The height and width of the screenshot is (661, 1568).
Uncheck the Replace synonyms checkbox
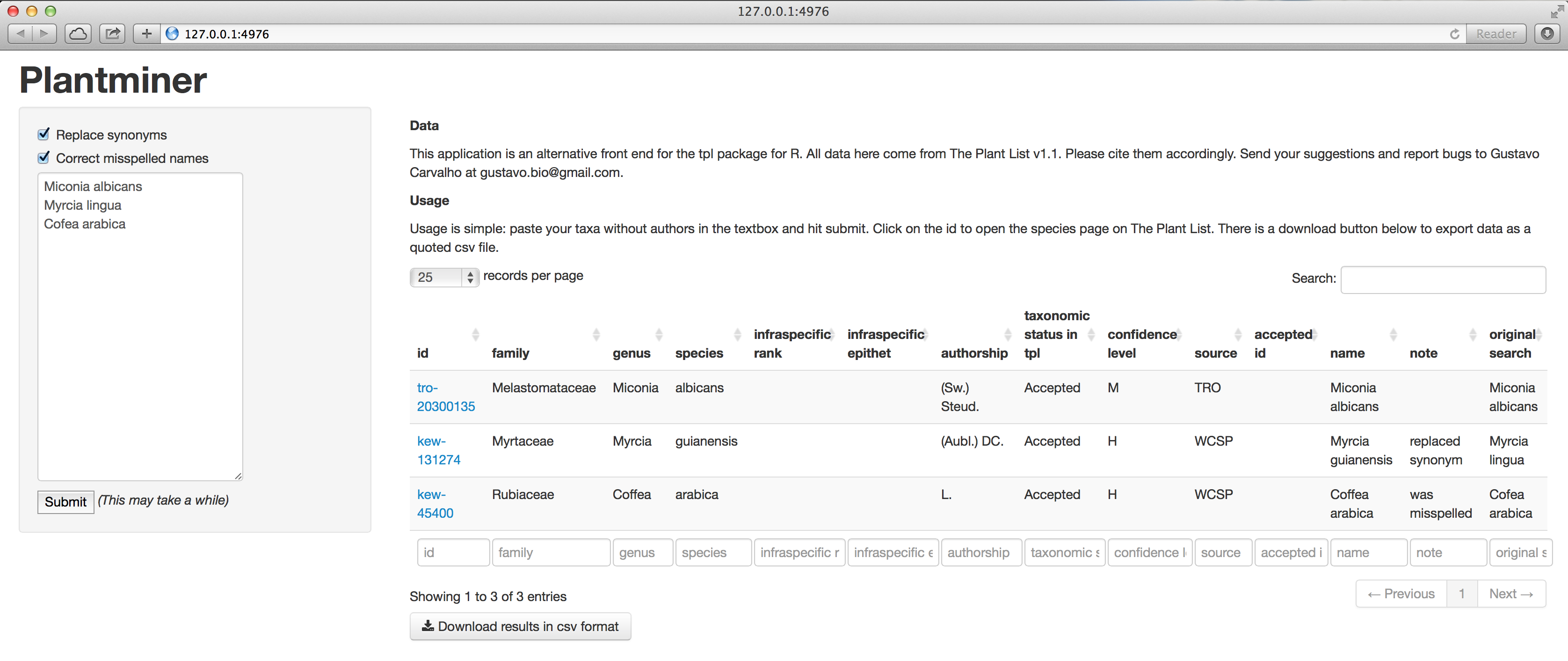point(44,134)
